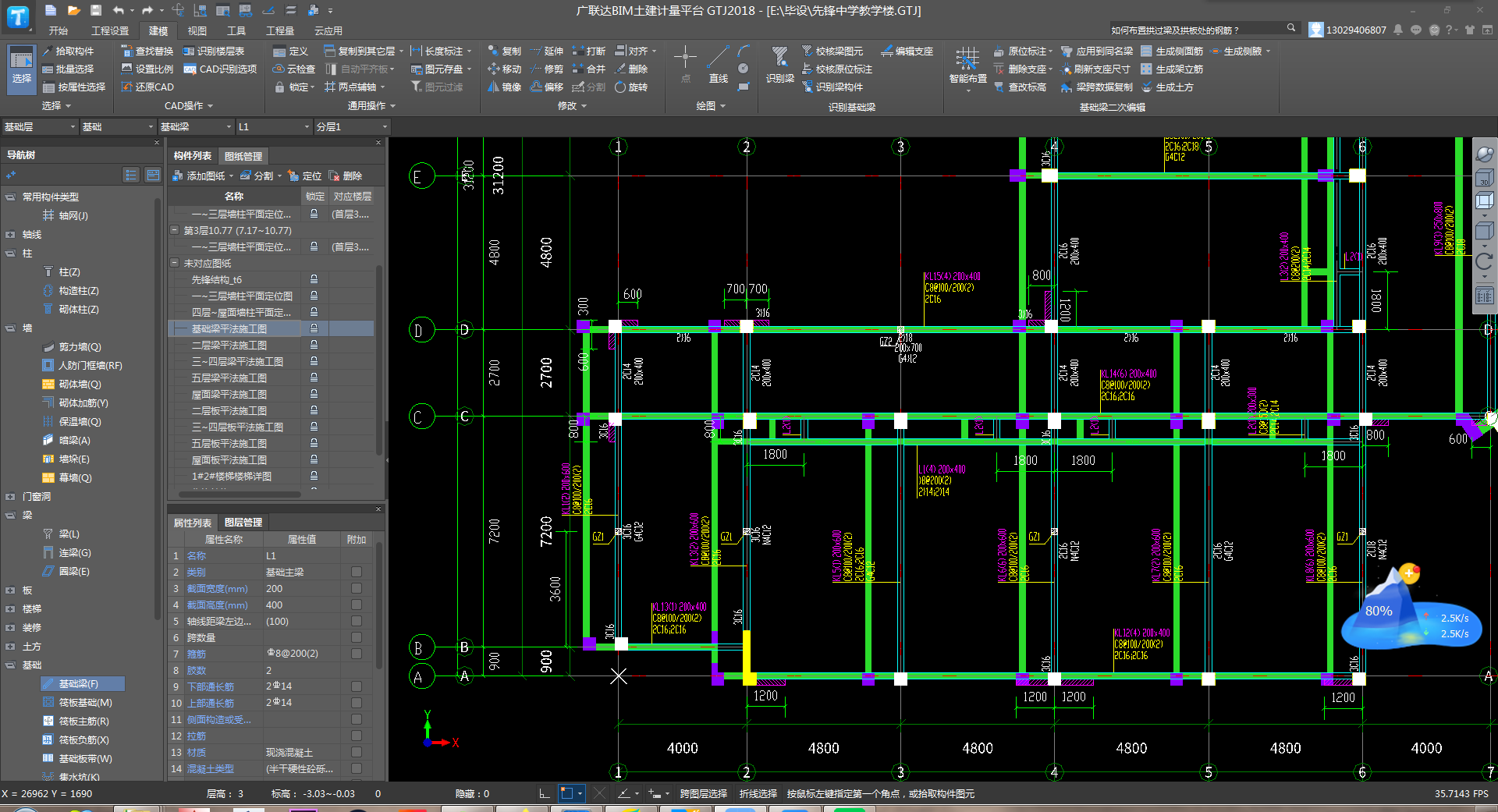Image resolution: width=1498 pixels, height=812 pixels.
Task: Click the 打断 break tool
Action: pyautogui.click(x=588, y=51)
